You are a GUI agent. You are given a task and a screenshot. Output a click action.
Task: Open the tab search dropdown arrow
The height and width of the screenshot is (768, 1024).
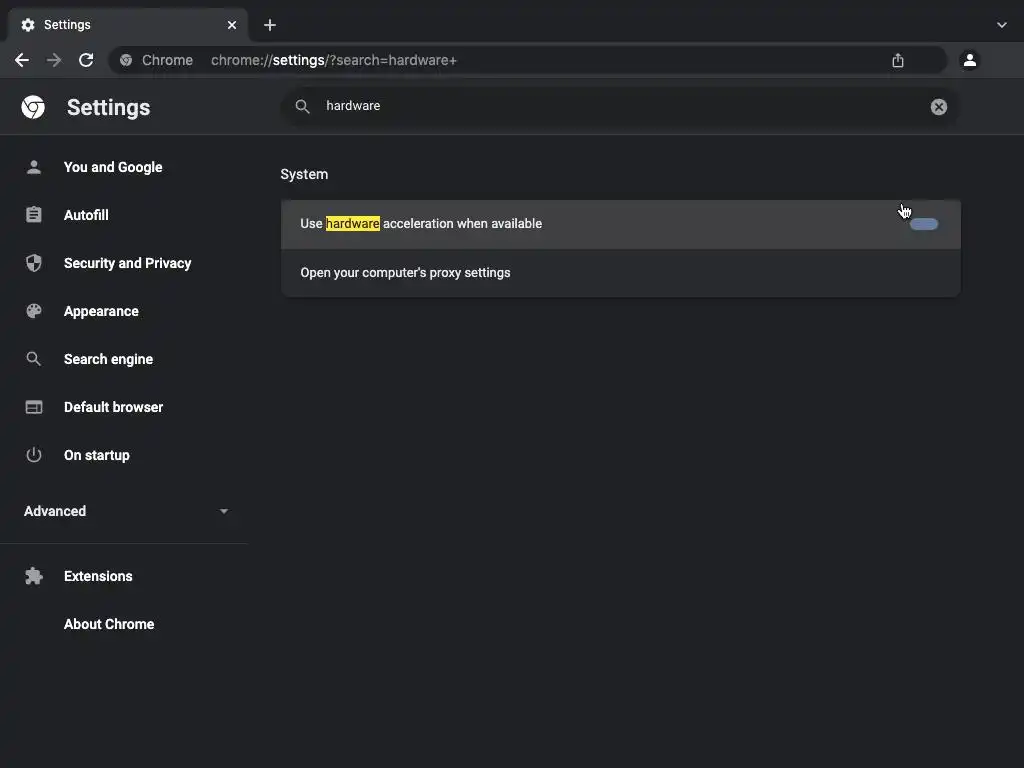click(1002, 25)
